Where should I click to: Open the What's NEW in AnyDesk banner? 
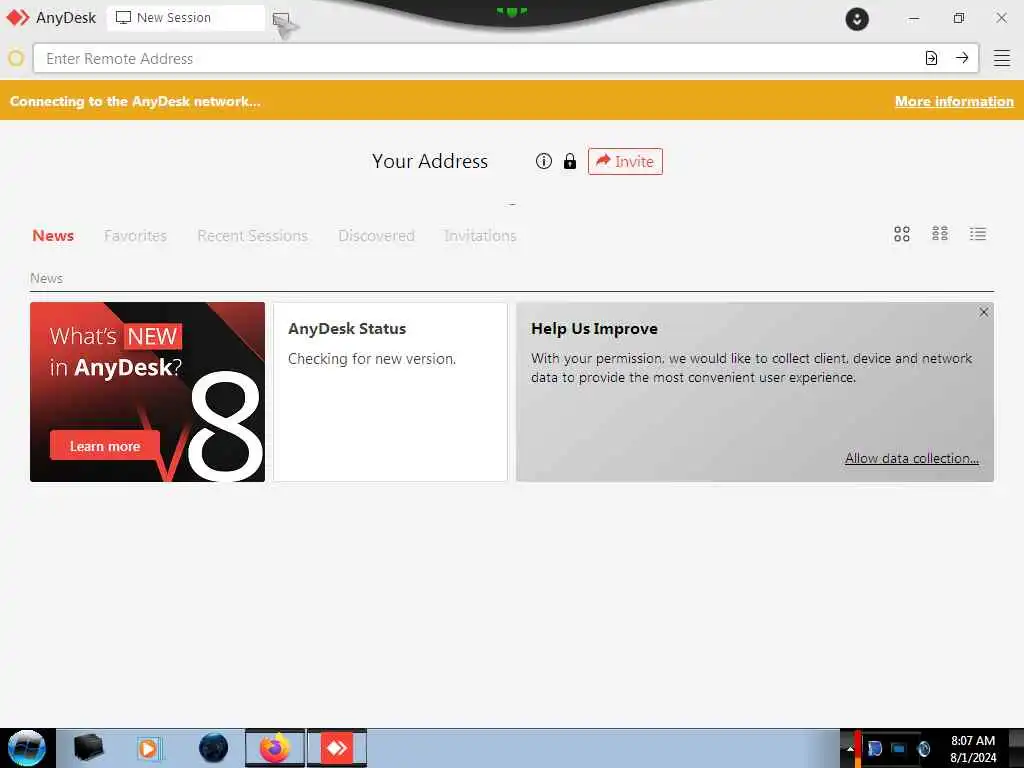[148, 392]
